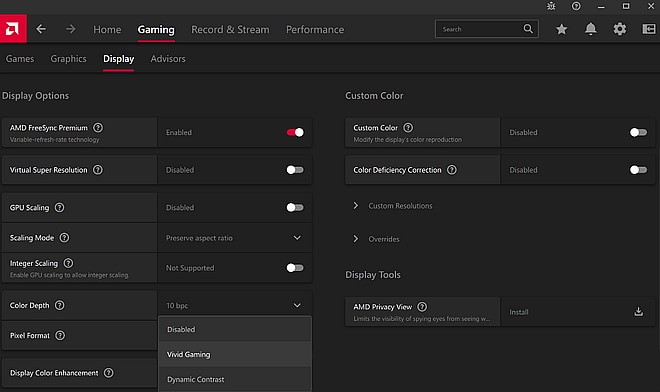Click the download icon for AMD Privacy View
The height and width of the screenshot is (392, 660).
pos(639,312)
